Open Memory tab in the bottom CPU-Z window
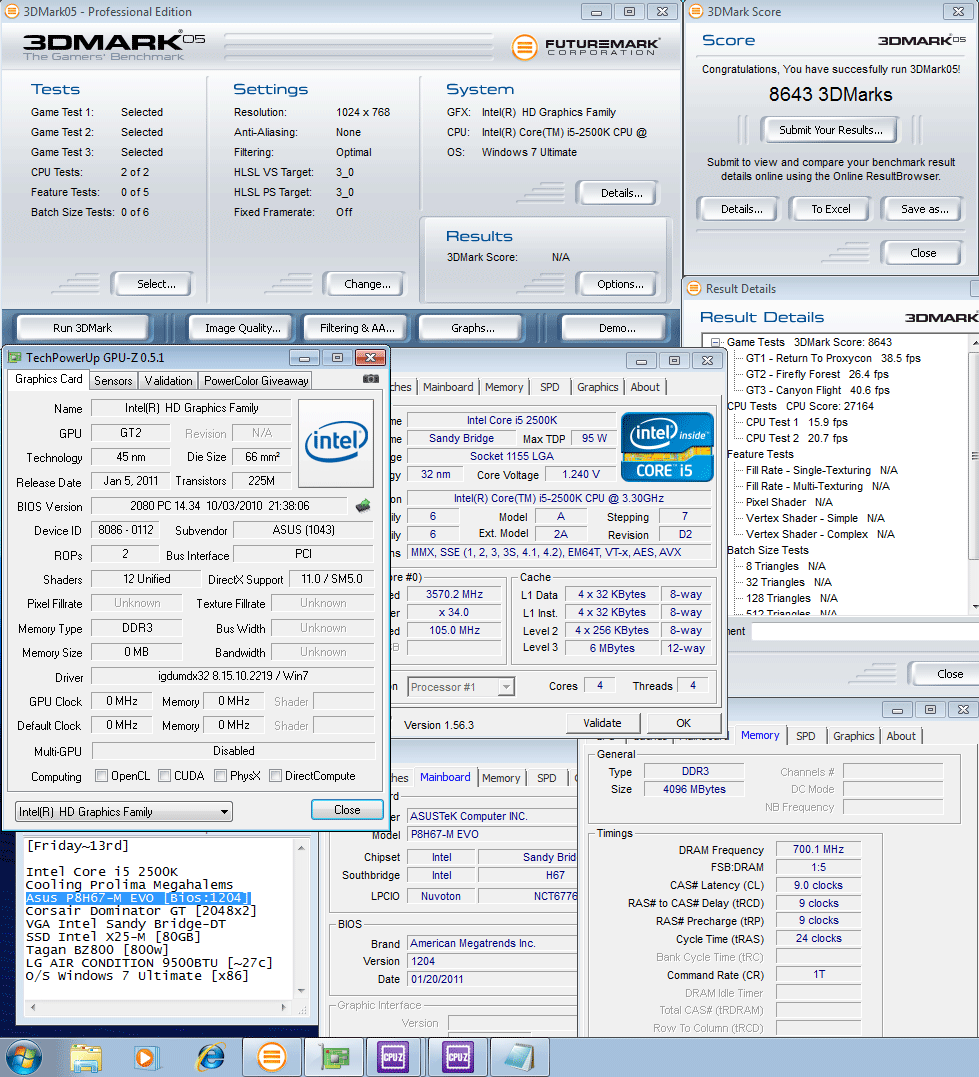Image resolution: width=979 pixels, height=1077 pixels. pos(760,736)
